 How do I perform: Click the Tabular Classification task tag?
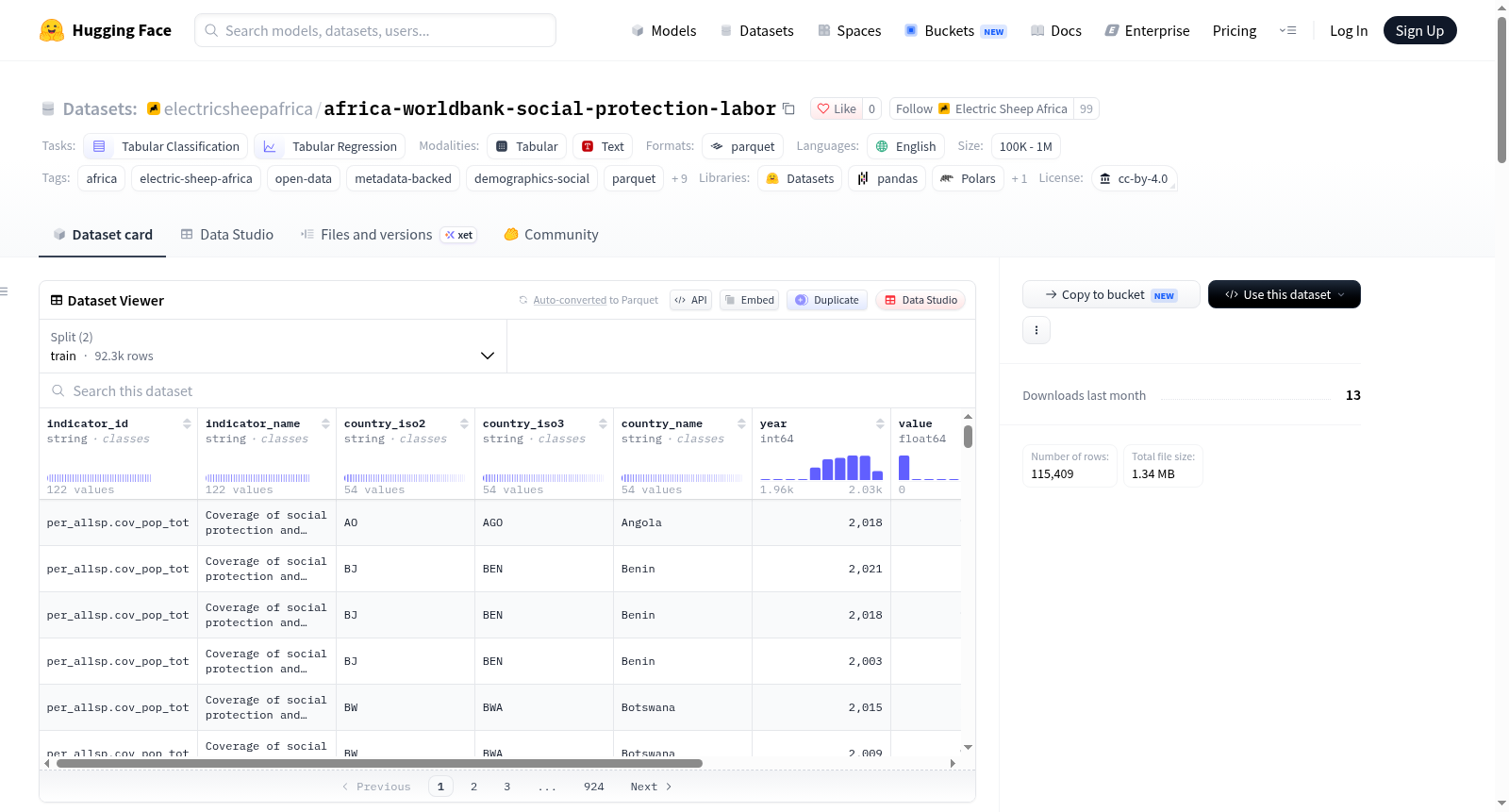click(x=166, y=146)
